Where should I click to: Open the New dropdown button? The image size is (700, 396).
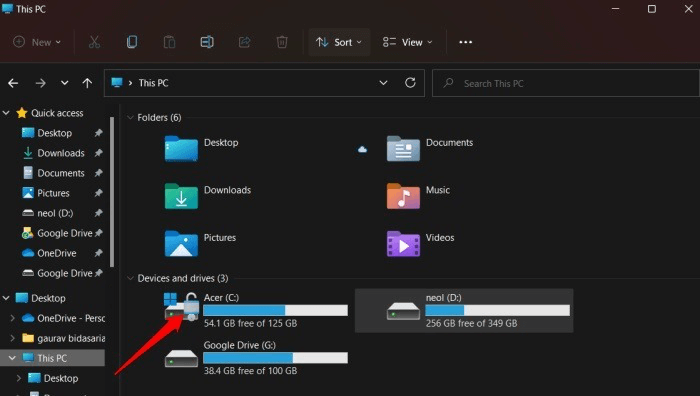pyautogui.click(x=37, y=42)
